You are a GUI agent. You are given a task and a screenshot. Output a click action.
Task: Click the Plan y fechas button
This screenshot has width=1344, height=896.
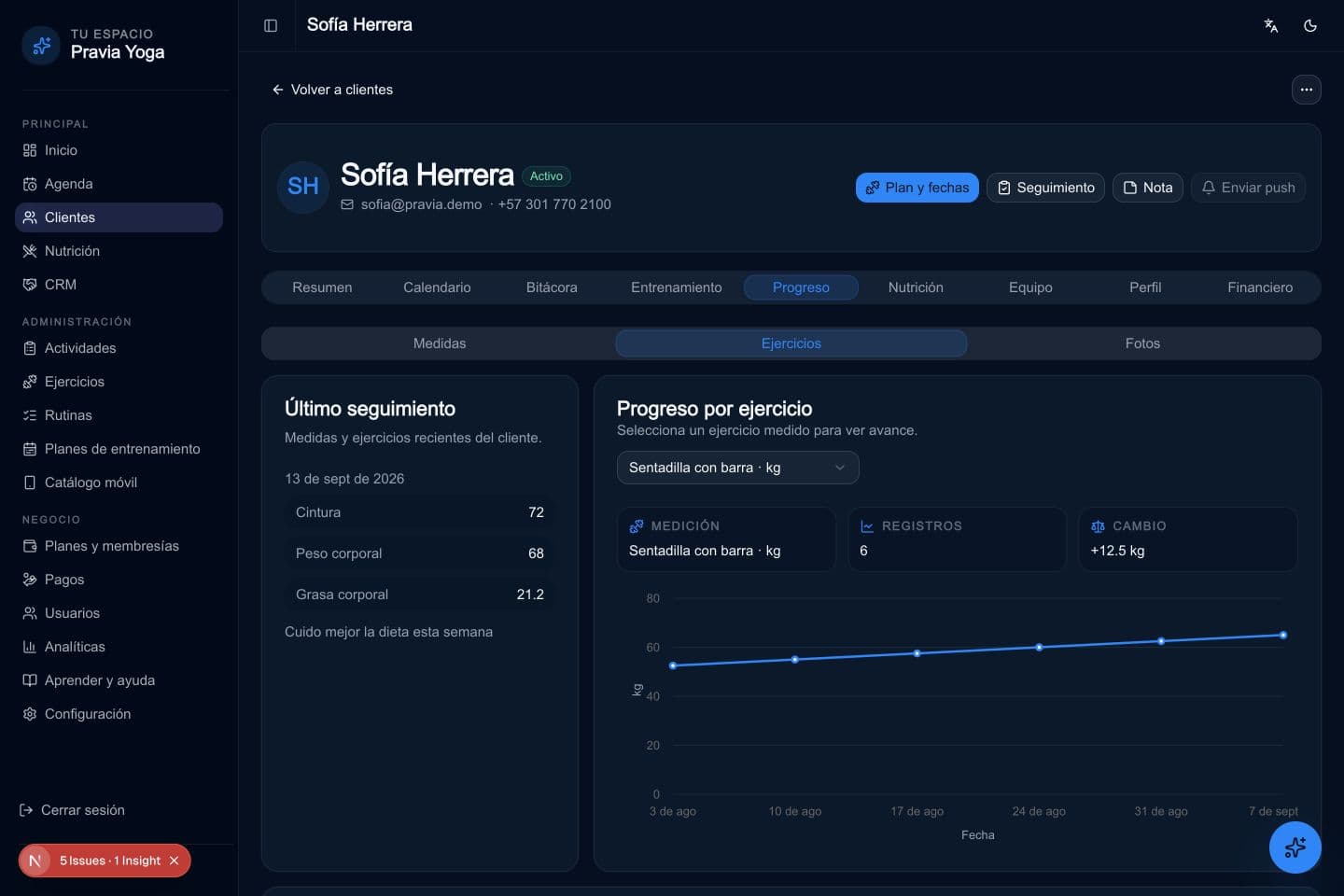click(x=917, y=188)
